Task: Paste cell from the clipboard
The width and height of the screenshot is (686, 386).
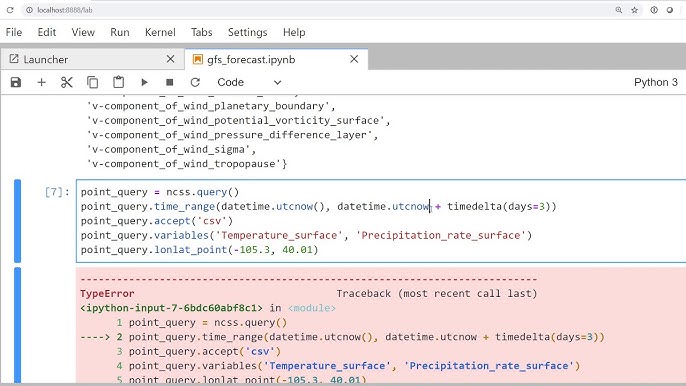Action: (x=119, y=82)
